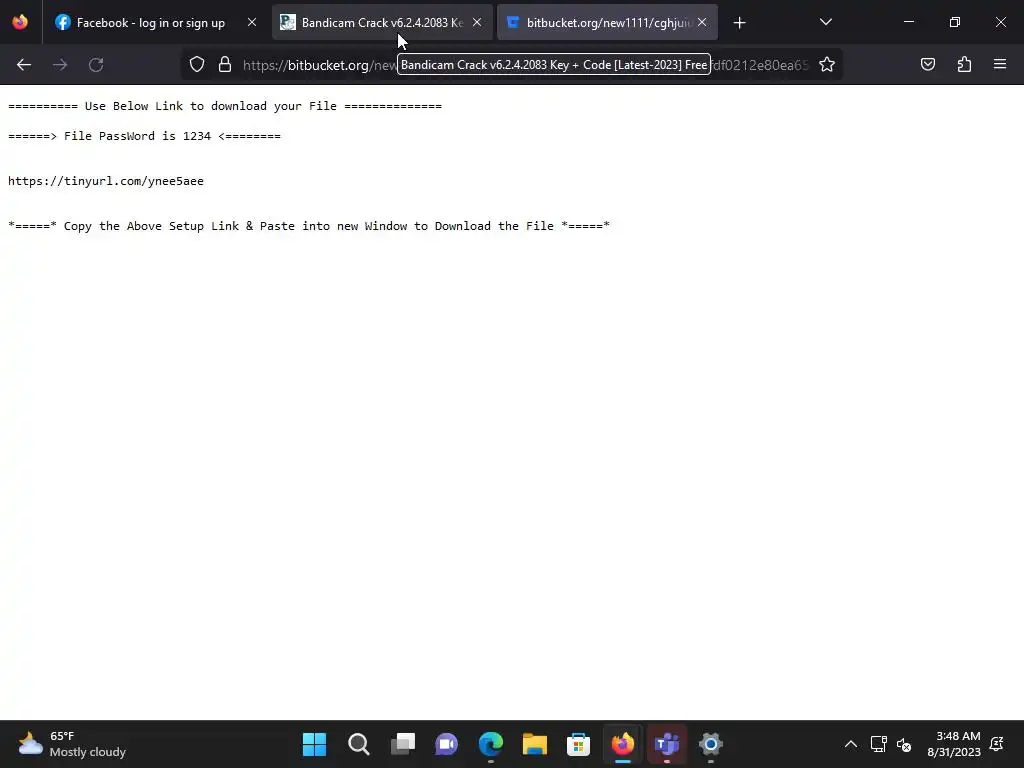Close the Facebook tab
Viewport: 1024px width, 768px height.
251,22
